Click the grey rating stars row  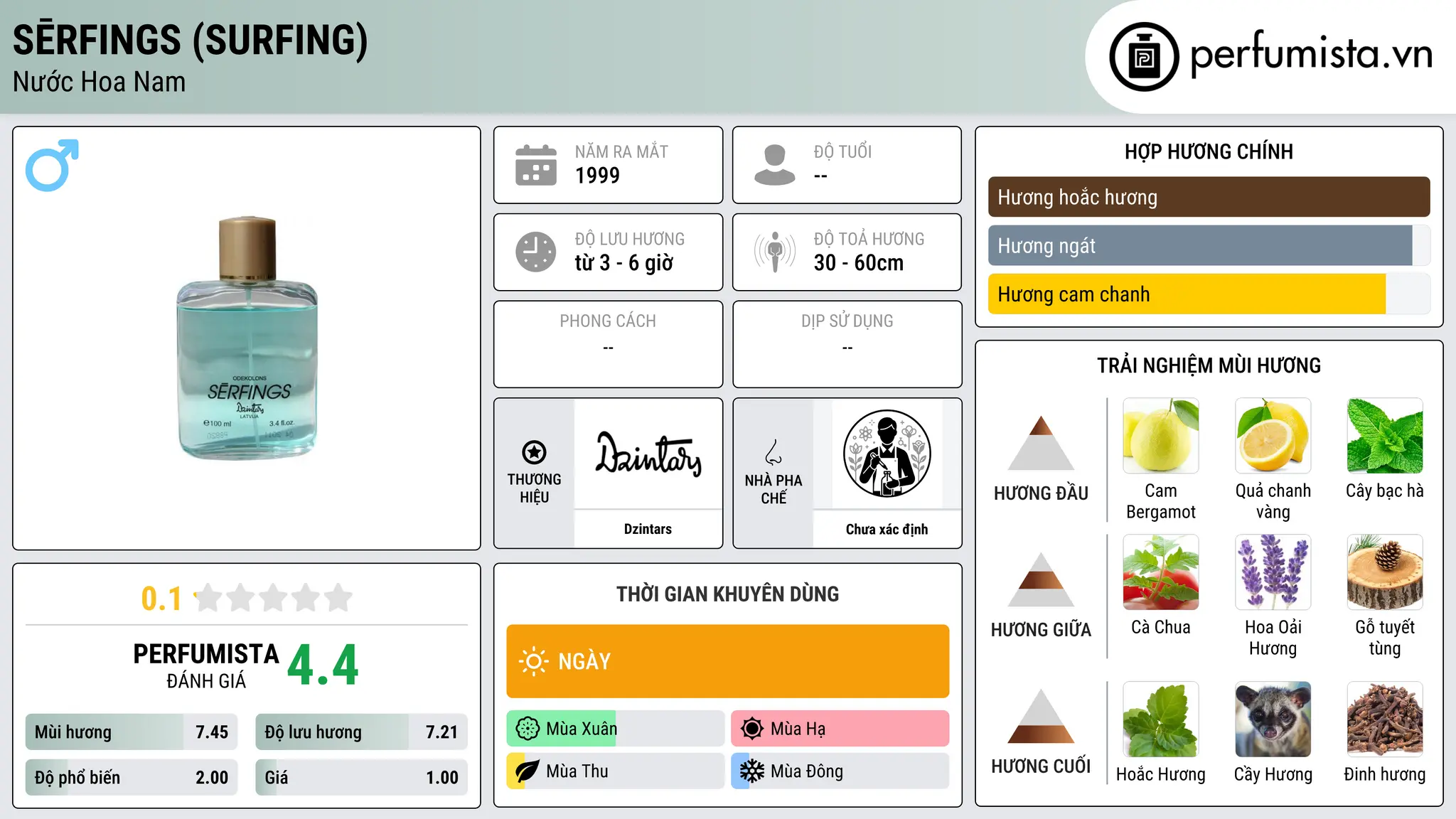point(273,598)
